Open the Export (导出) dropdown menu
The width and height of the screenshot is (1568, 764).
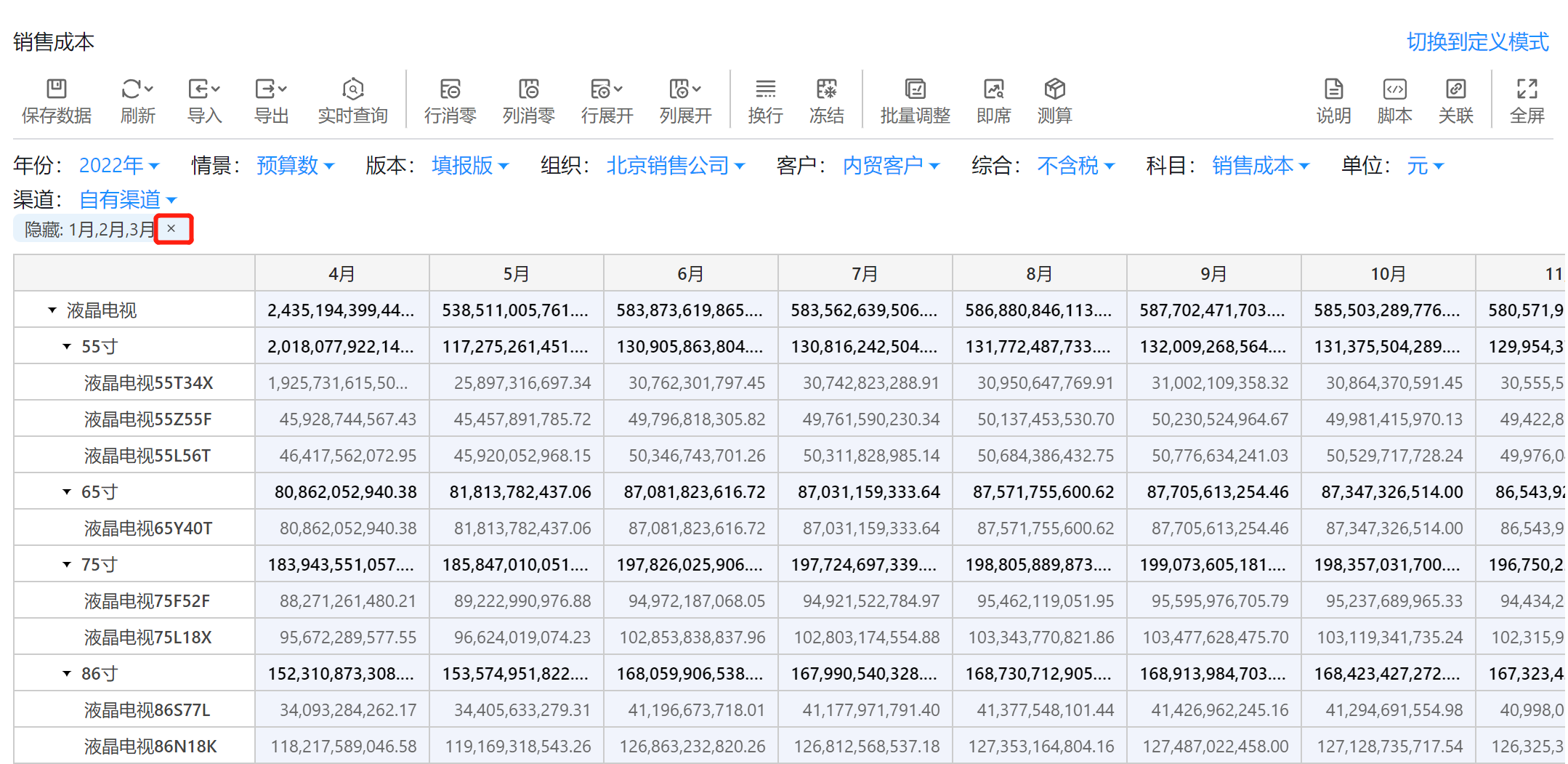[x=271, y=89]
